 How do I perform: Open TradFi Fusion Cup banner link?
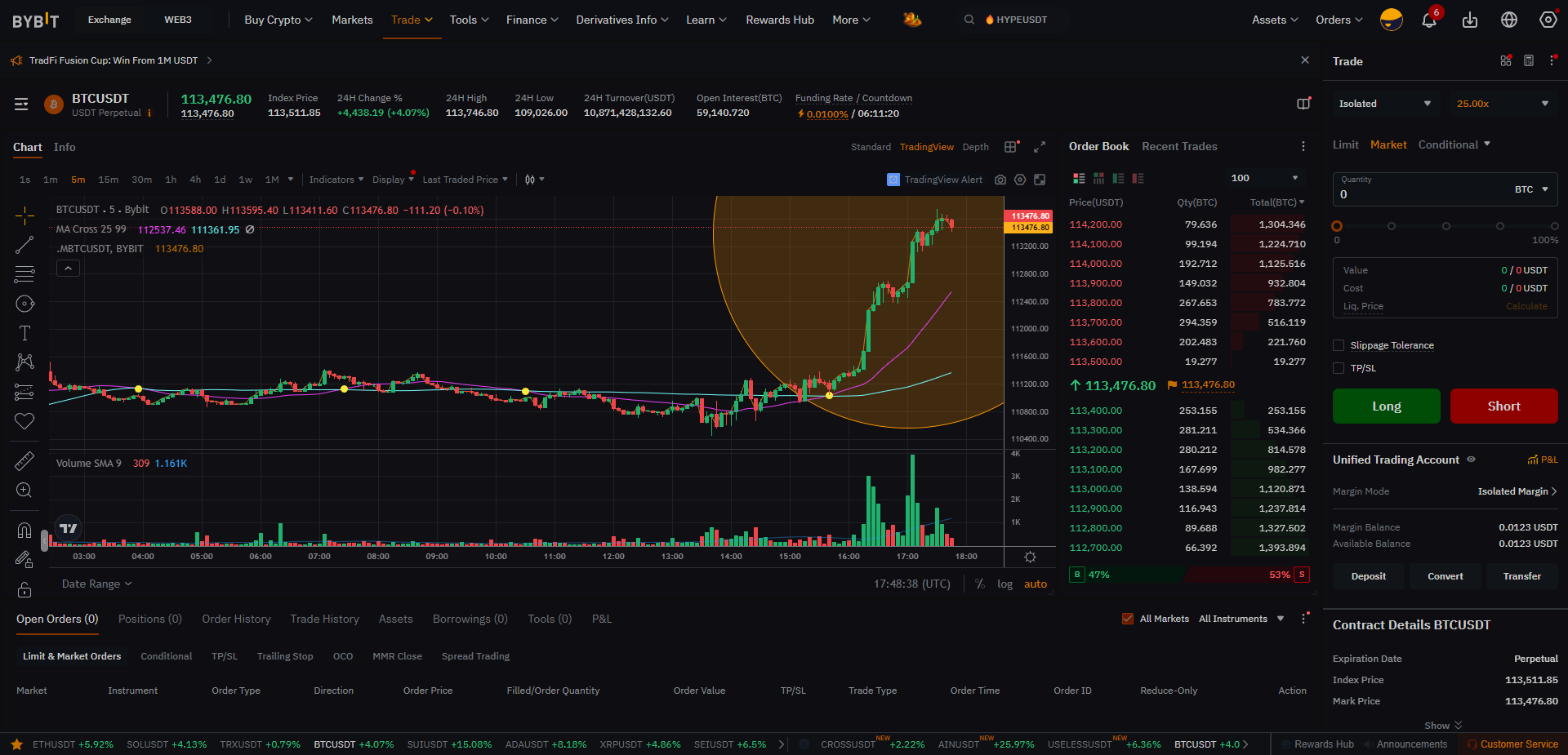click(114, 60)
